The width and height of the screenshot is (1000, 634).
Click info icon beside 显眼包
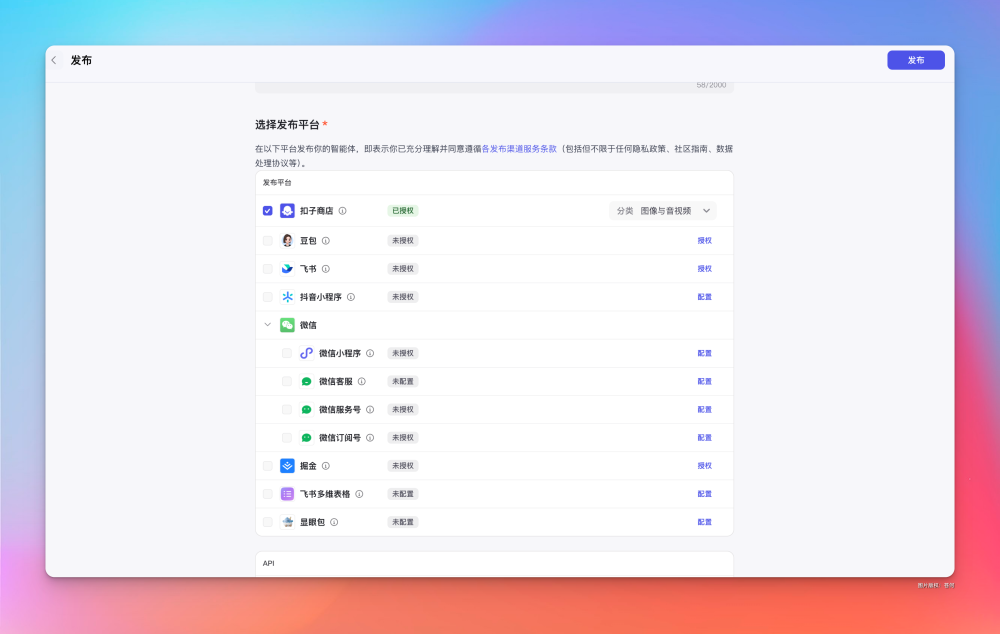334,522
